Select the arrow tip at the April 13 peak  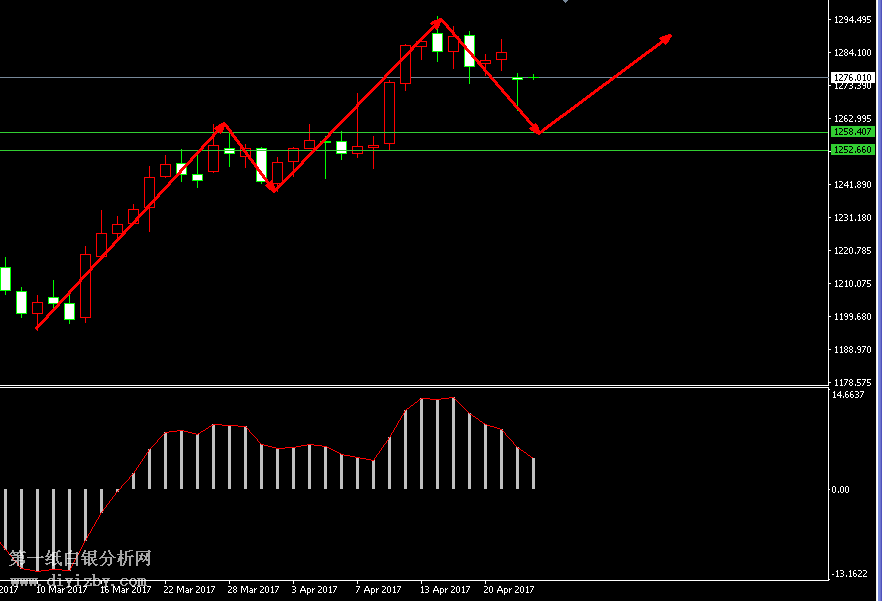[439, 21]
